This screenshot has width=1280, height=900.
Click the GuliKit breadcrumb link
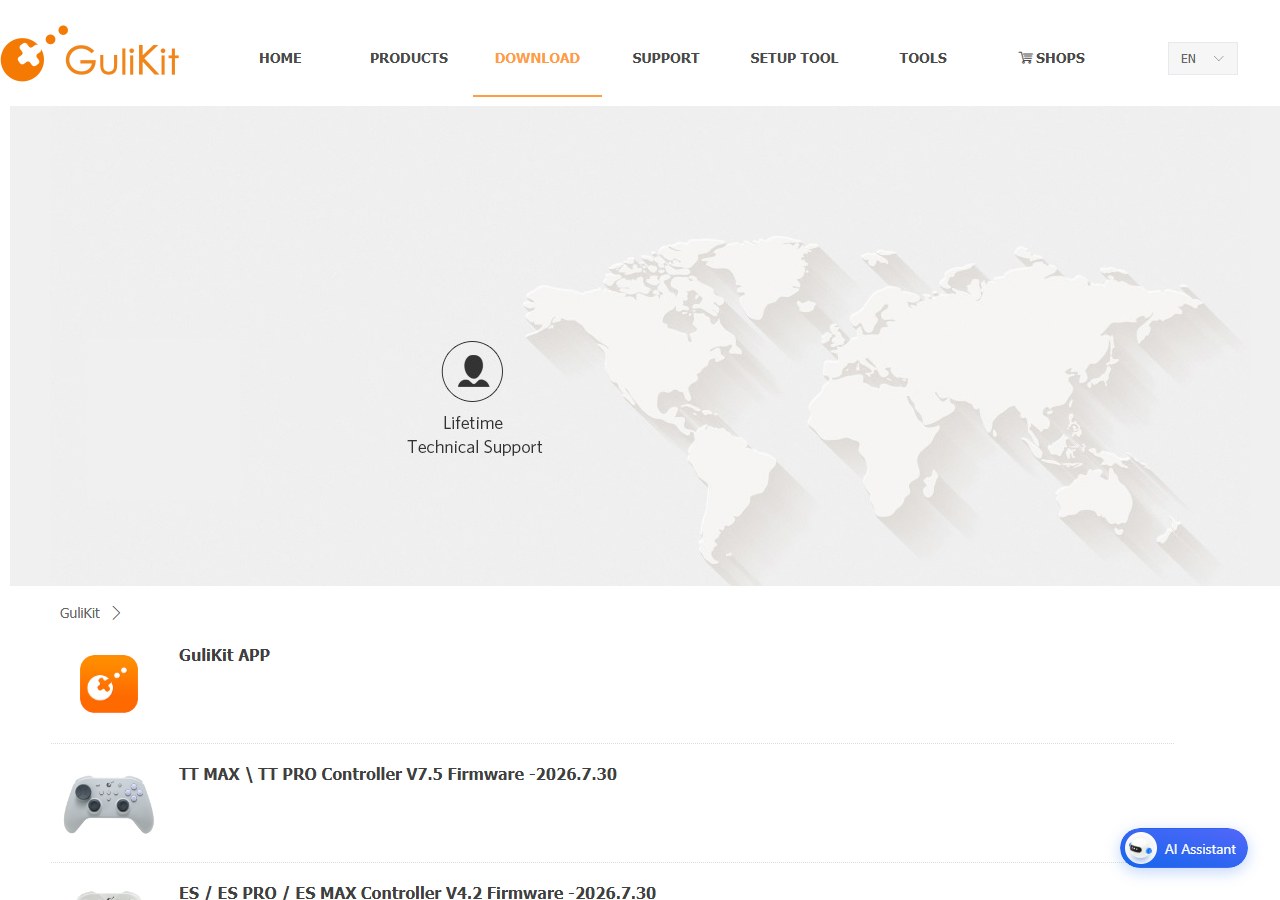point(80,613)
